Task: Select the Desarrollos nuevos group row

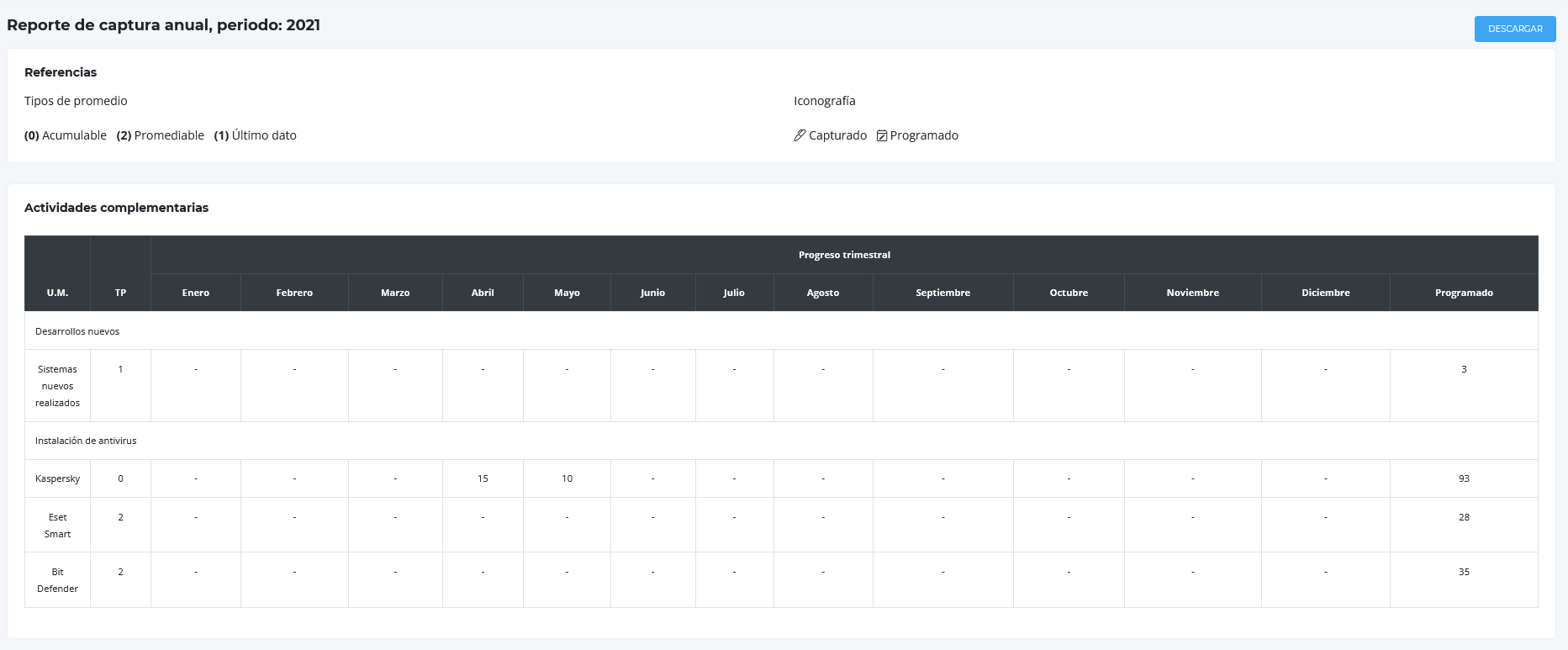Action: coord(781,331)
